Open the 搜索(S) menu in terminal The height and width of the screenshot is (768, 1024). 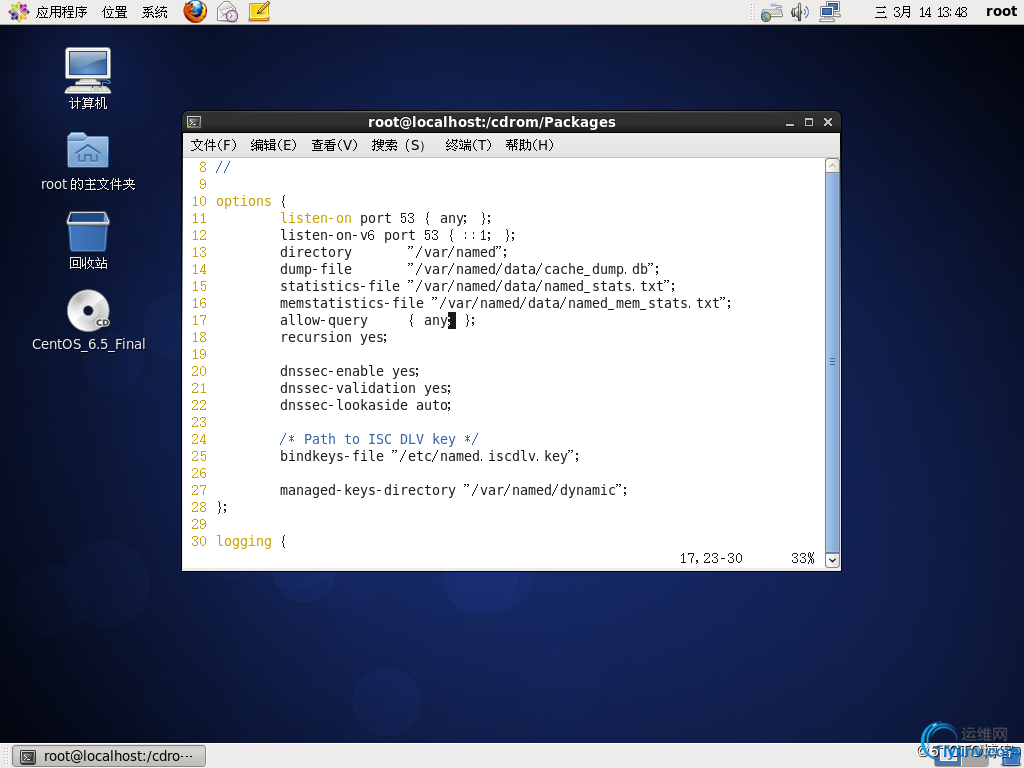tap(398, 145)
